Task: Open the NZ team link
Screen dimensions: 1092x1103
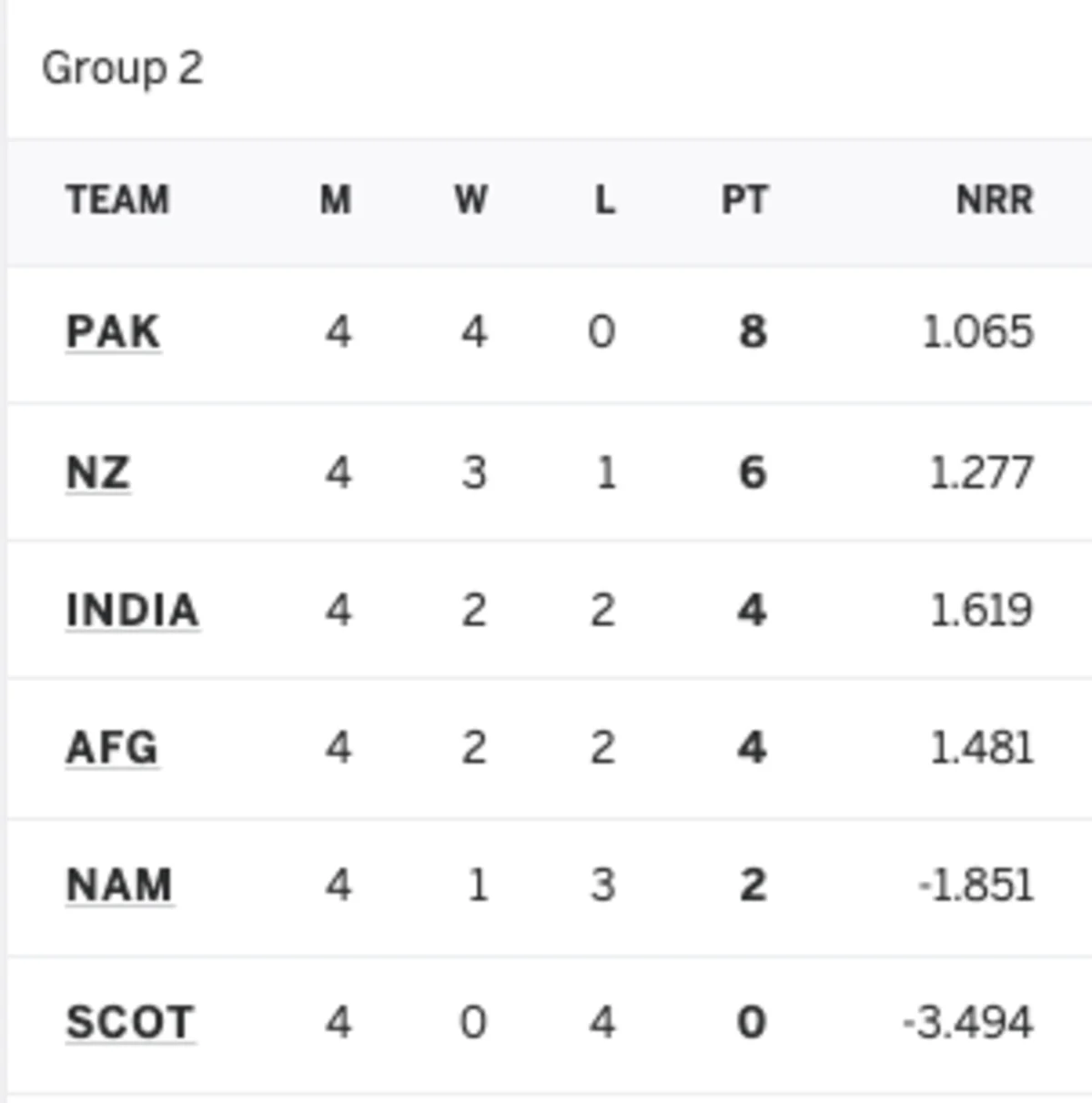Action: pos(98,473)
